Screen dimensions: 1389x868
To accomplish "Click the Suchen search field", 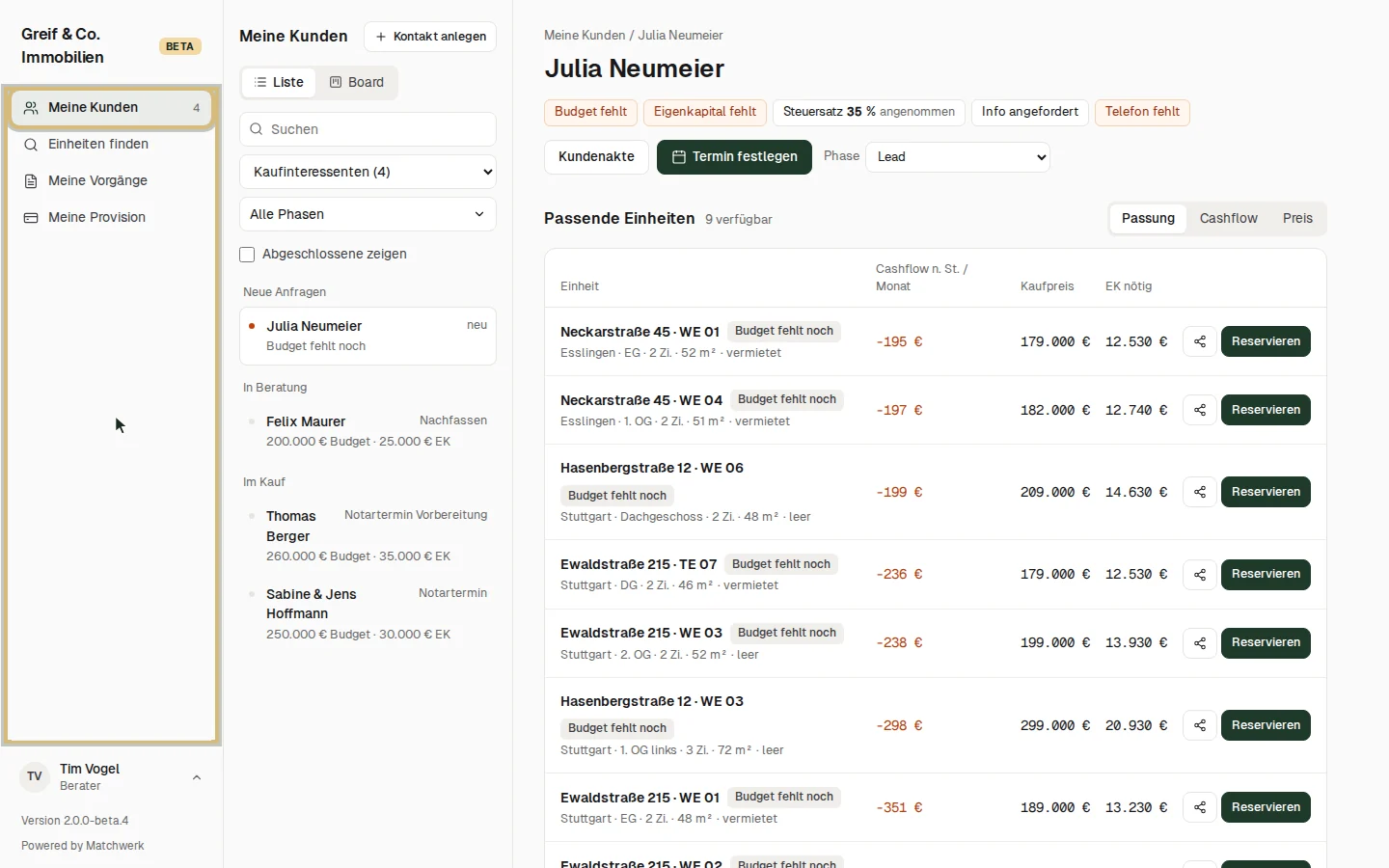I will coord(368,129).
